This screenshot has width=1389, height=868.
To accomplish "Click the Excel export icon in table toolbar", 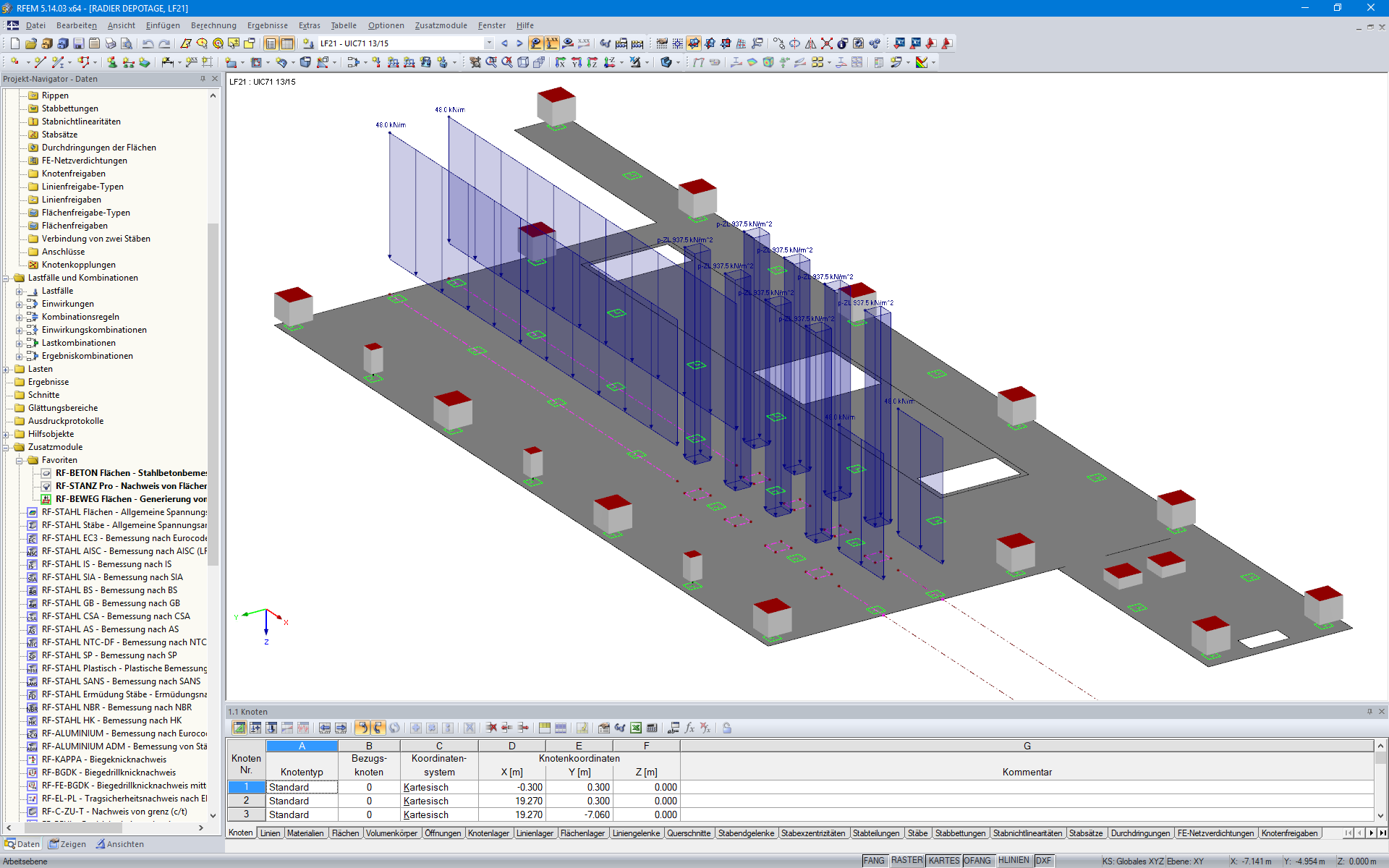I will point(636,728).
